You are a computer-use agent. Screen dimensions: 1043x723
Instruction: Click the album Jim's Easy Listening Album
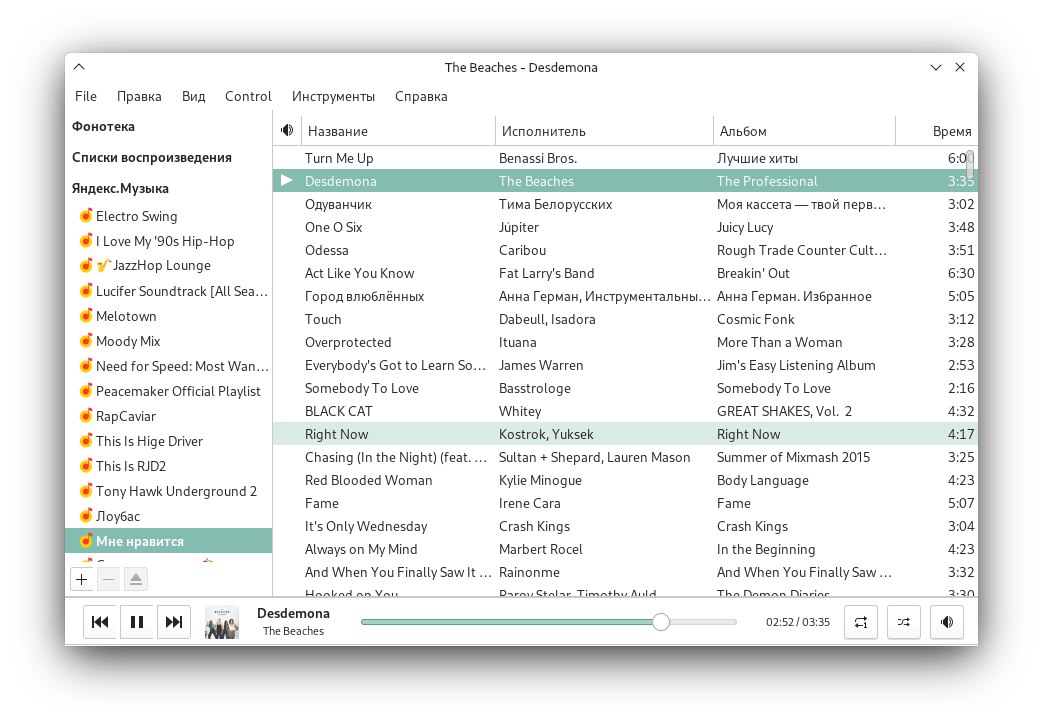click(x=796, y=365)
